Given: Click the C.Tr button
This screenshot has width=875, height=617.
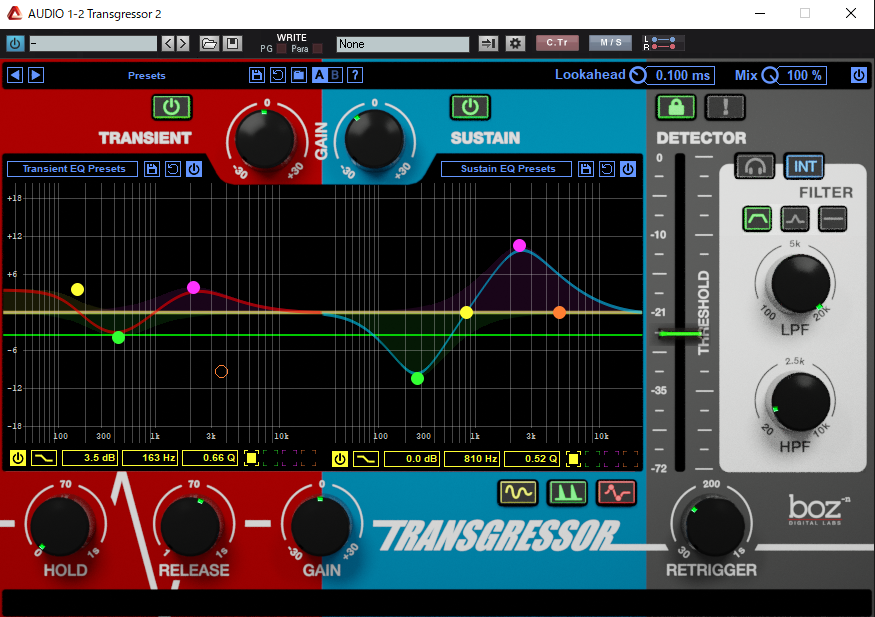Looking at the screenshot, I should 557,43.
